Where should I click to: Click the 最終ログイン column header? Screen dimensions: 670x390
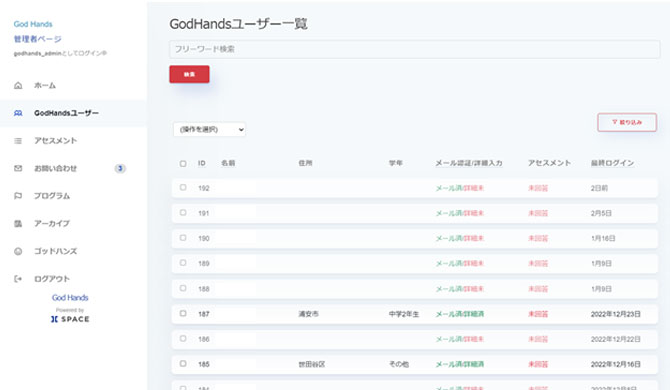pos(612,163)
